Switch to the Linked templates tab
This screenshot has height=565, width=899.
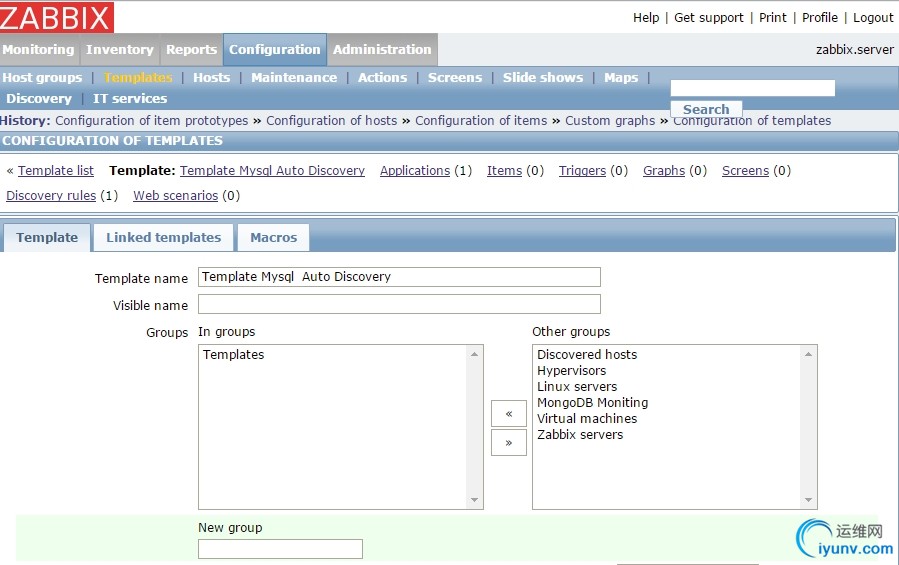pyautogui.click(x=163, y=237)
